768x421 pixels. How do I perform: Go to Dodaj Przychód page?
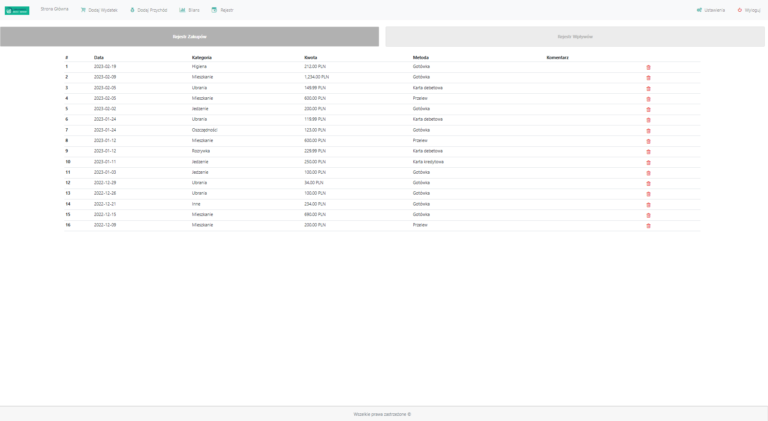click(x=149, y=10)
